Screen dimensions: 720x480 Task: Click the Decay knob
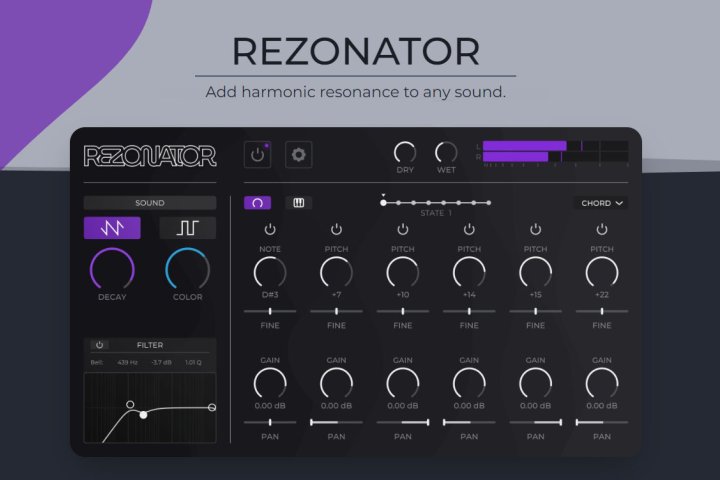point(112,268)
